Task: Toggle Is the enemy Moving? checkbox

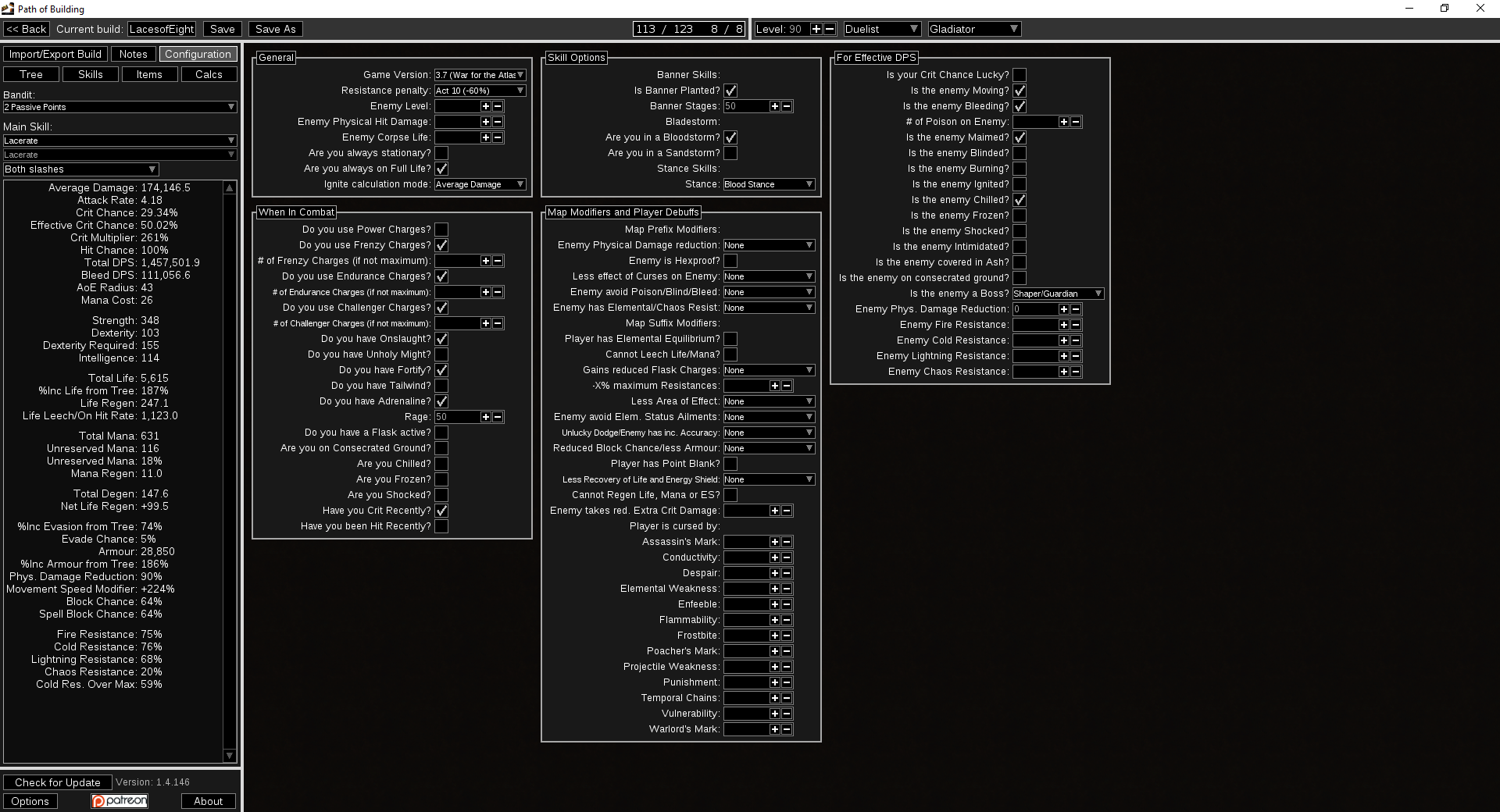Action: pos(1020,91)
